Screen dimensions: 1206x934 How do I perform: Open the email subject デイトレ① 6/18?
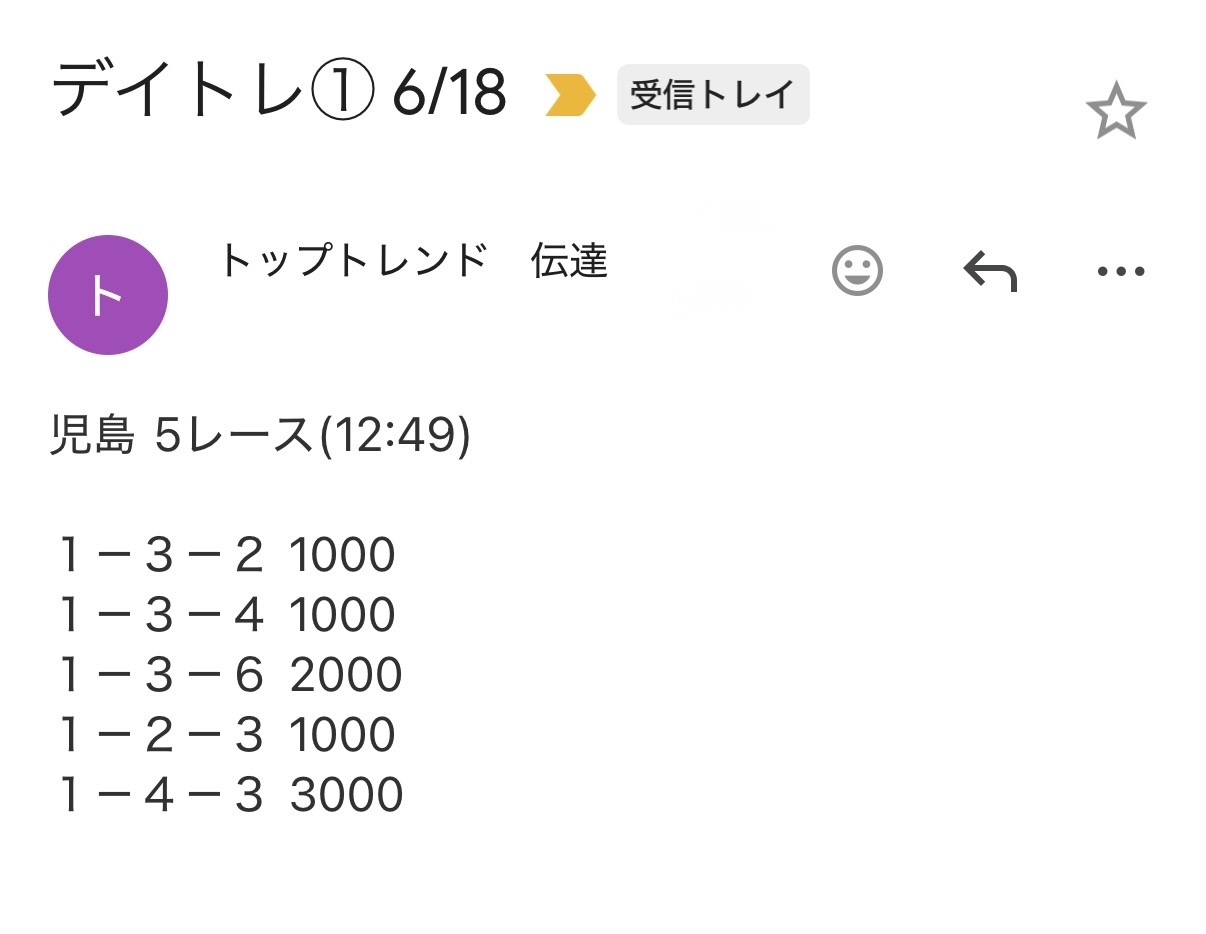(x=280, y=92)
